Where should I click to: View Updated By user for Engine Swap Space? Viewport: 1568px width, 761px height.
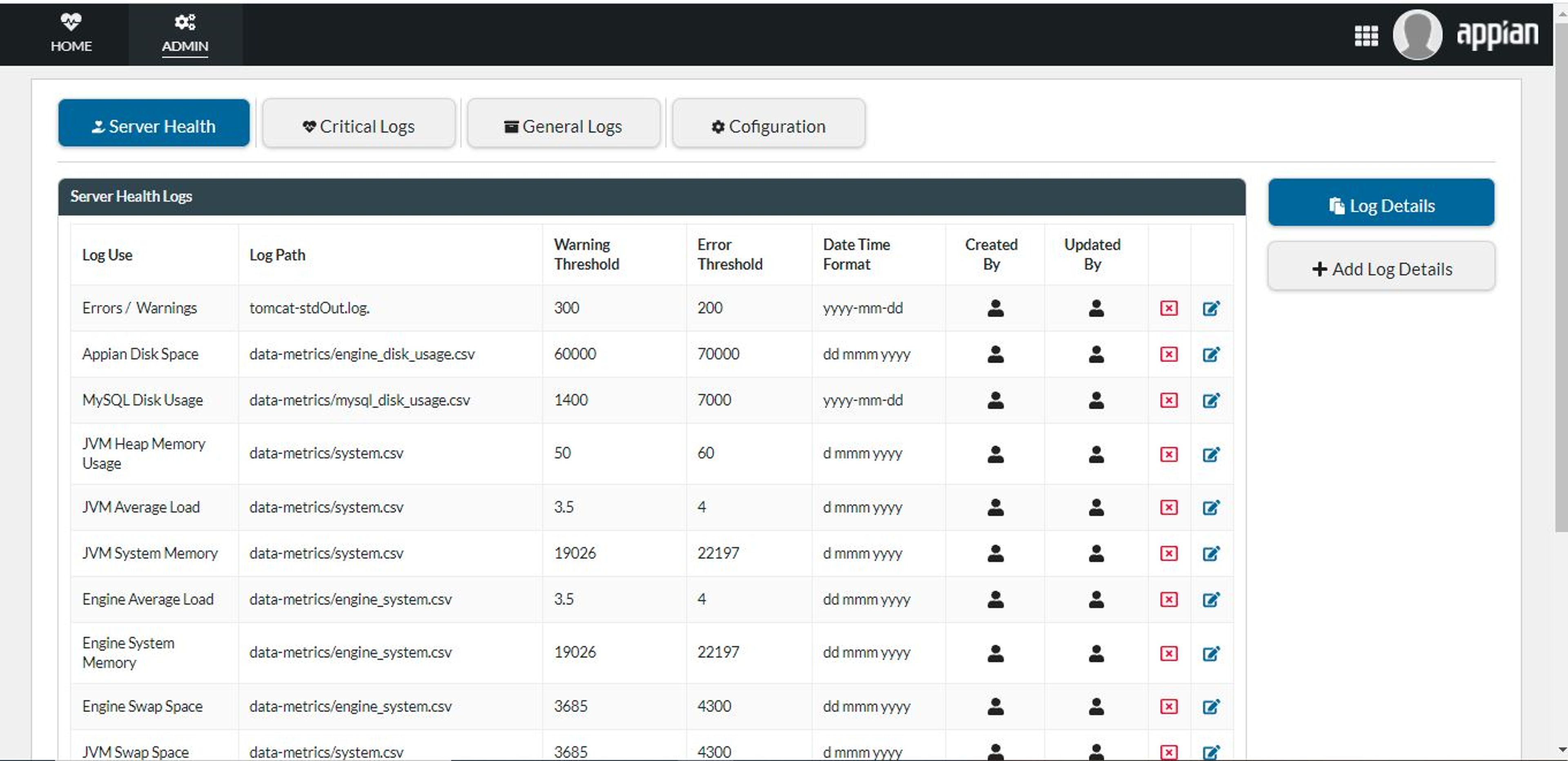[x=1096, y=706]
